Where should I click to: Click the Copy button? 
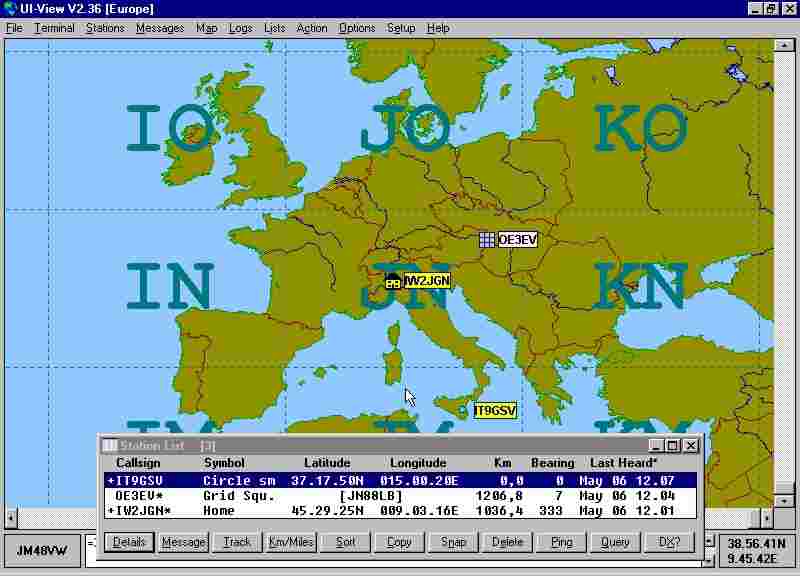pyautogui.click(x=399, y=542)
